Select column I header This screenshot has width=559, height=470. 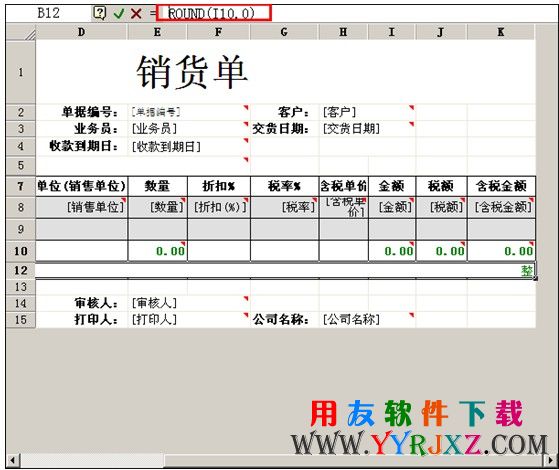click(392, 32)
